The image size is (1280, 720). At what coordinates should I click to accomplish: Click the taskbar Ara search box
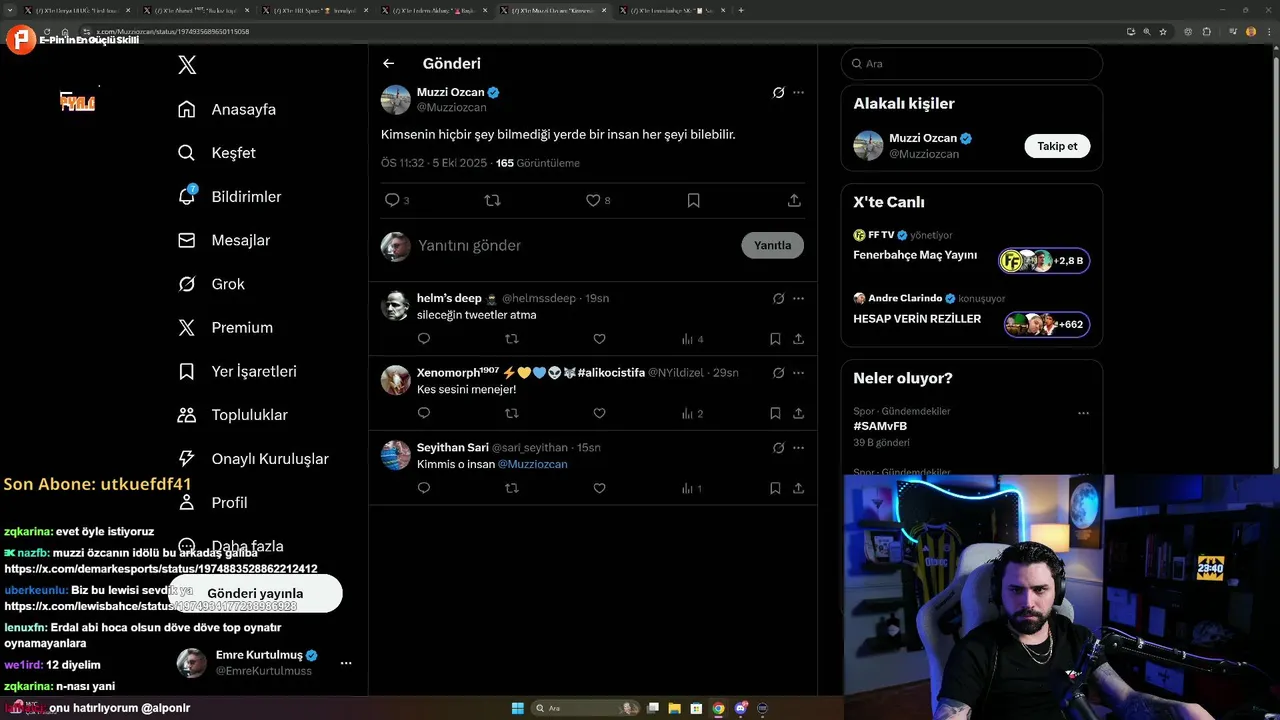(x=587, y=708)
